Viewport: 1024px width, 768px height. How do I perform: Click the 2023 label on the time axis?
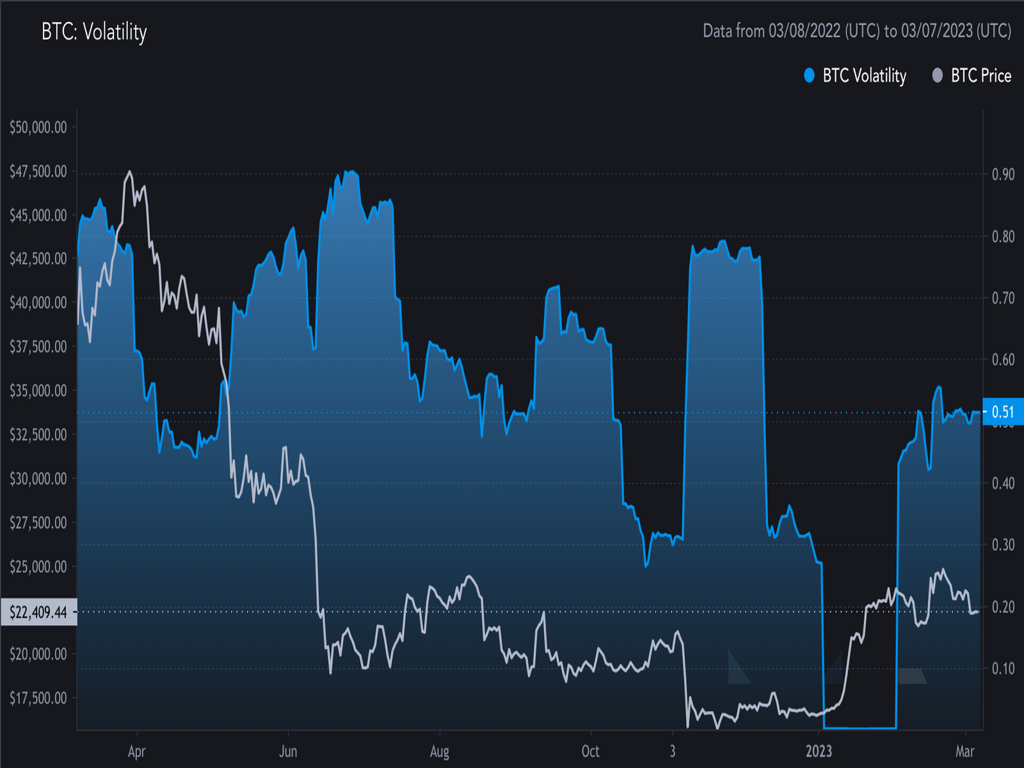coord(820,749)
